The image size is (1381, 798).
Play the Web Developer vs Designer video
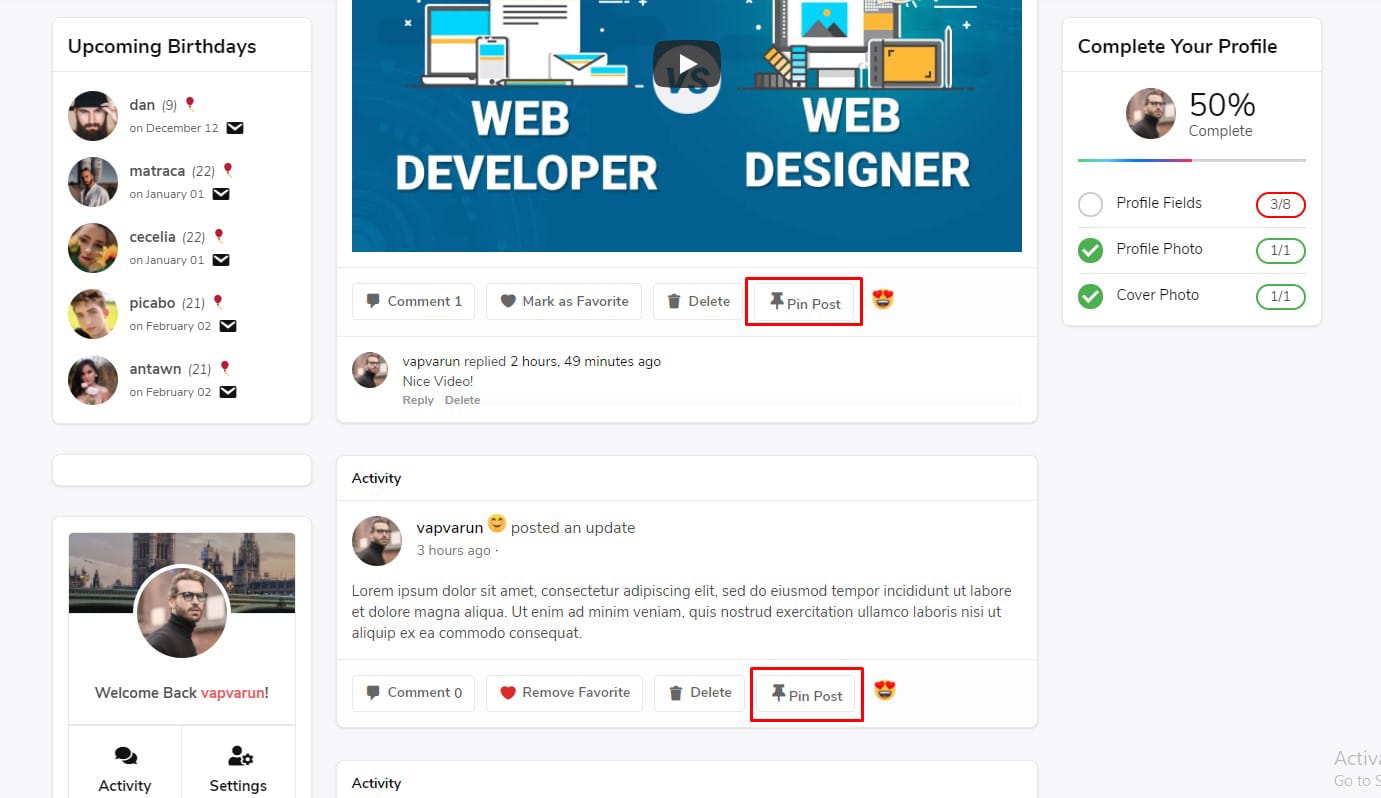[687, 65]
